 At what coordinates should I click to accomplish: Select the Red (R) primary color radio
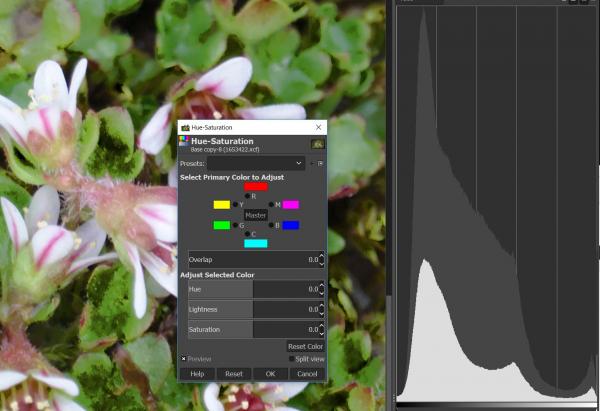click(x=247, y=196)
